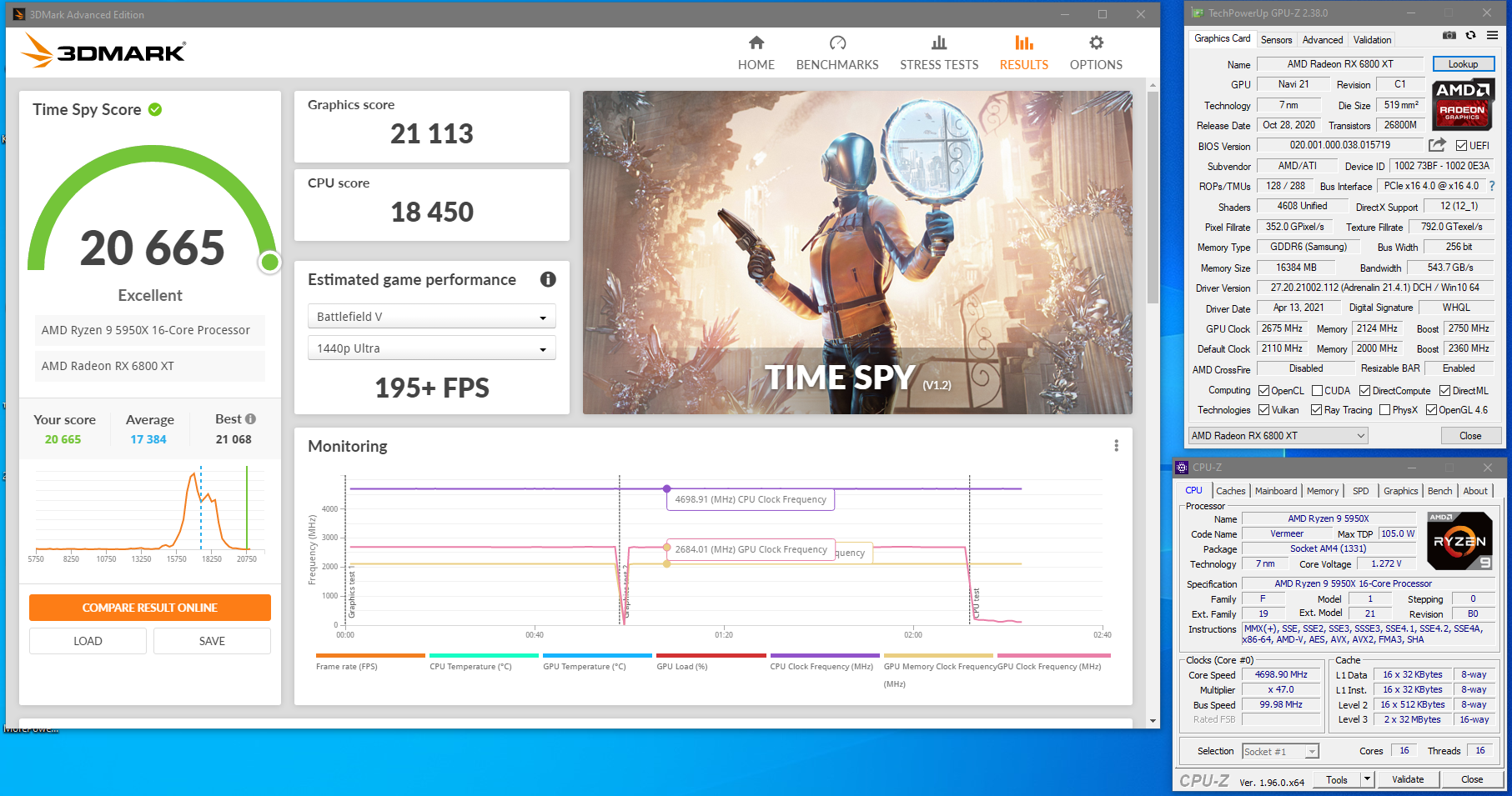Toggle the DirectCompute checkbox
Screen dimensions: 1512x796
(1364, 391)
